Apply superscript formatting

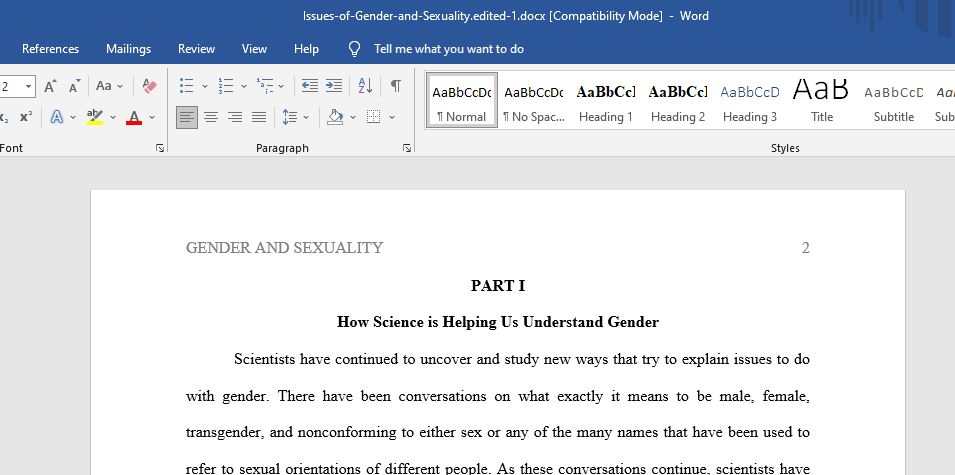pos(26,117)
